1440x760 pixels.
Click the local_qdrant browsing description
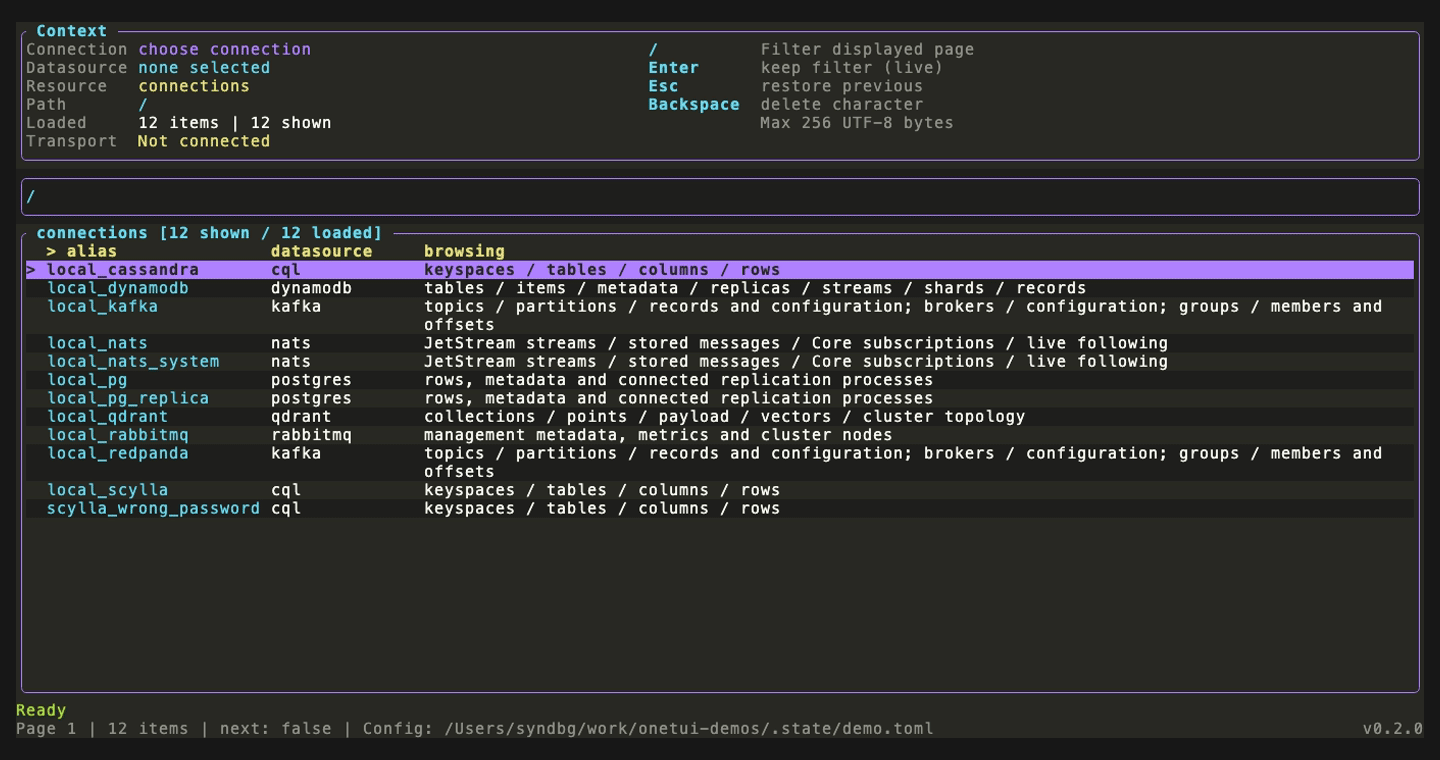[x=724, y=416]
